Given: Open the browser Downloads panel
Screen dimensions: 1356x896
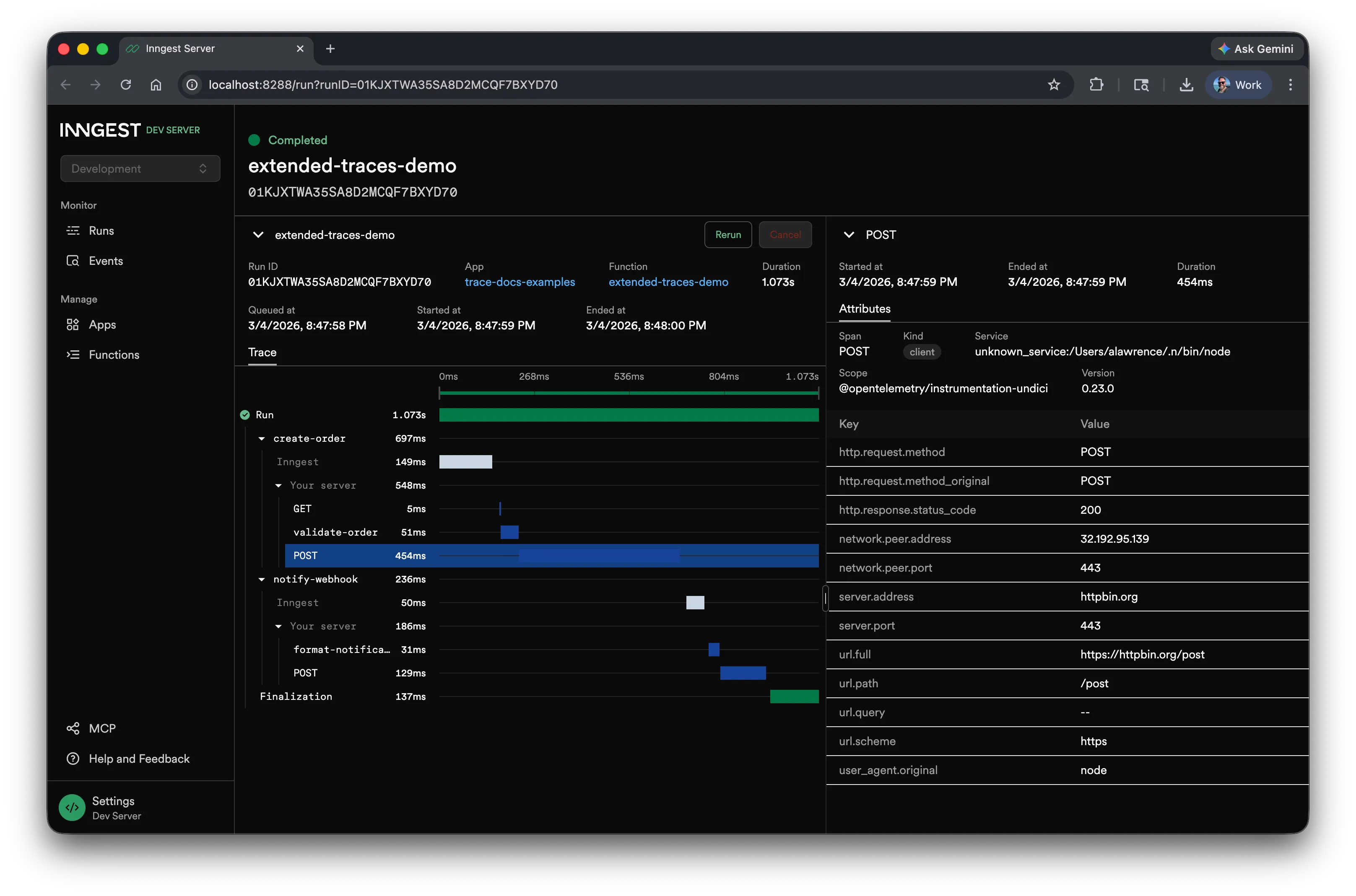Looking at the screenshot, I should tap(1186, 85).
